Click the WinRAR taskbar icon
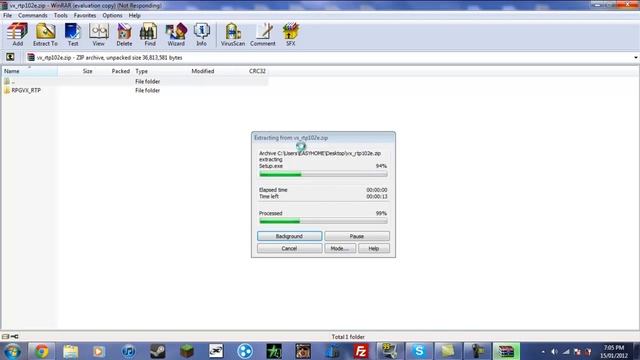The width and height of the screenshot is (640, 360). tap(506, 351)
